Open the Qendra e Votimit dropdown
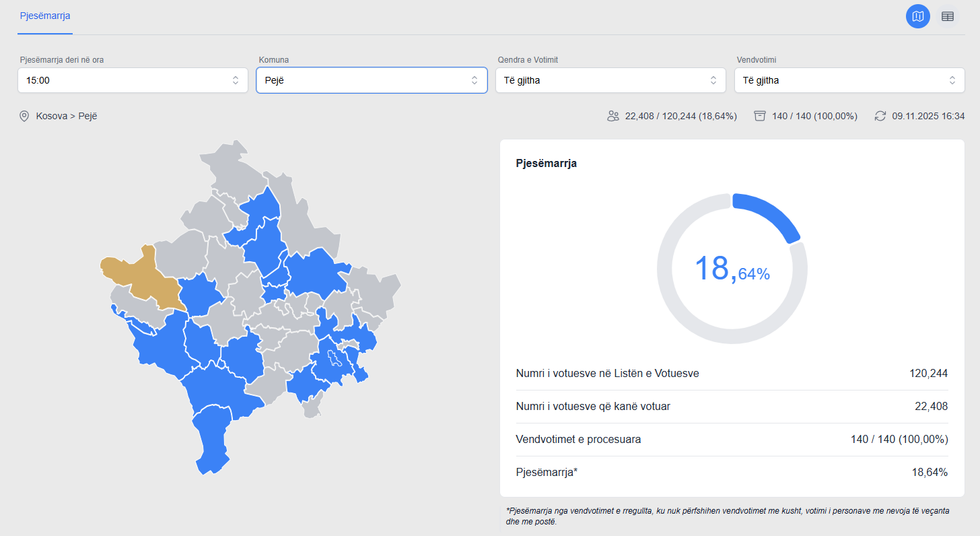Viewport: 980px width, 536px height. [x=610, y=80]
